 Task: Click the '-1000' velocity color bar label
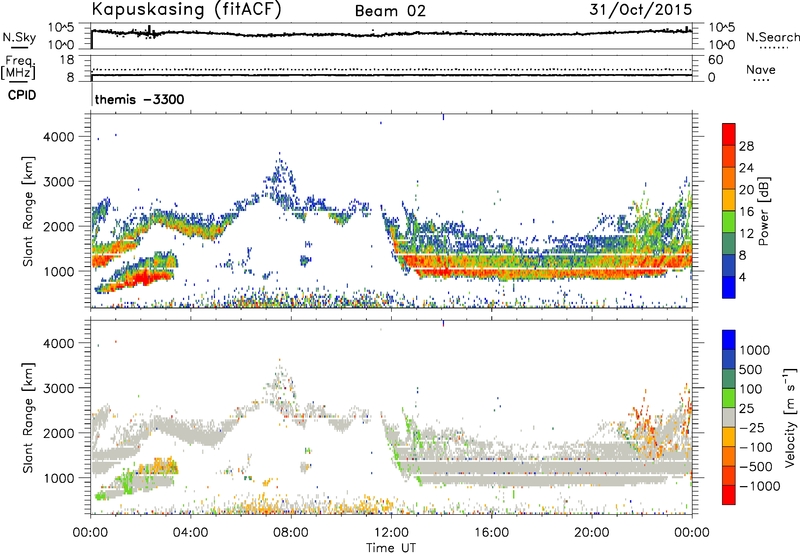760,486
